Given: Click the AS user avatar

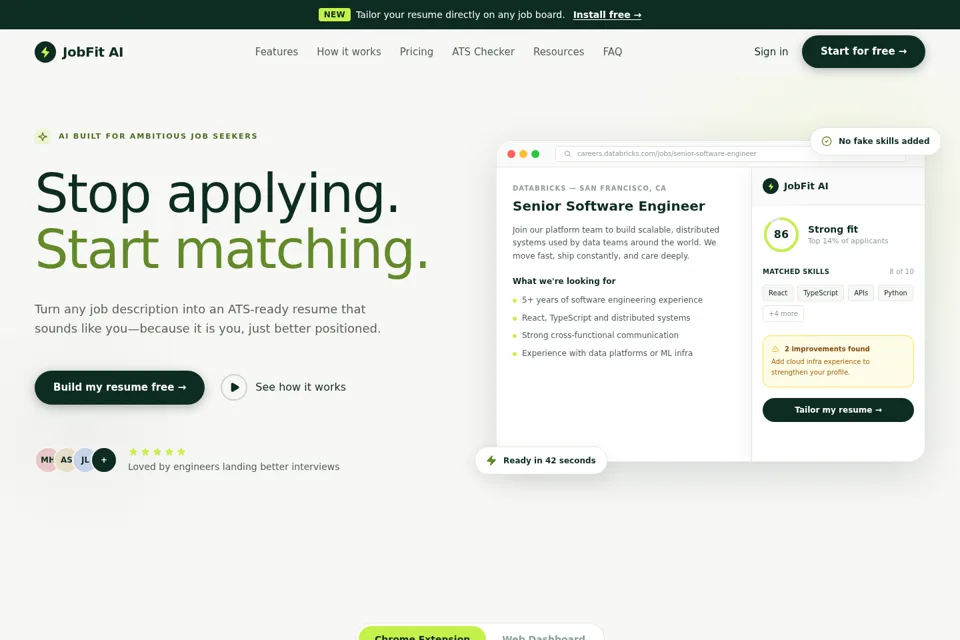Looking at the screenshot, I should coord(66,460).
